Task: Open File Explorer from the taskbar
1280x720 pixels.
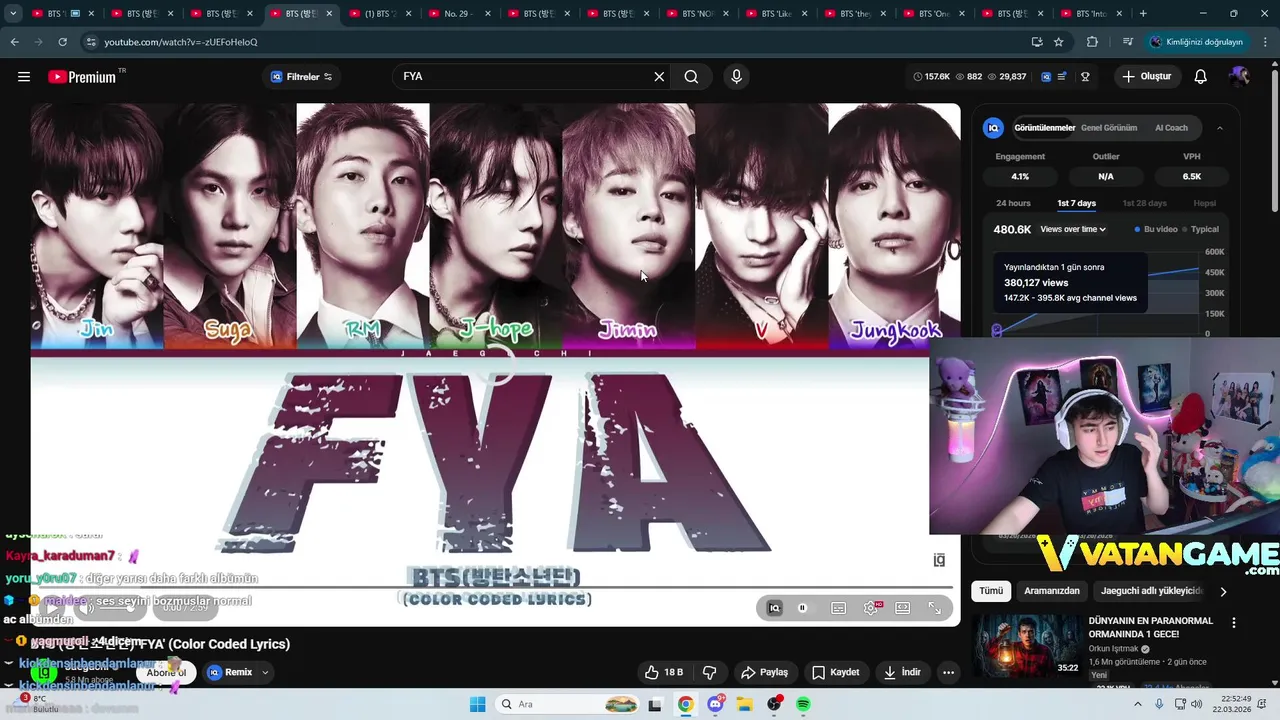Action: [744, 704]
